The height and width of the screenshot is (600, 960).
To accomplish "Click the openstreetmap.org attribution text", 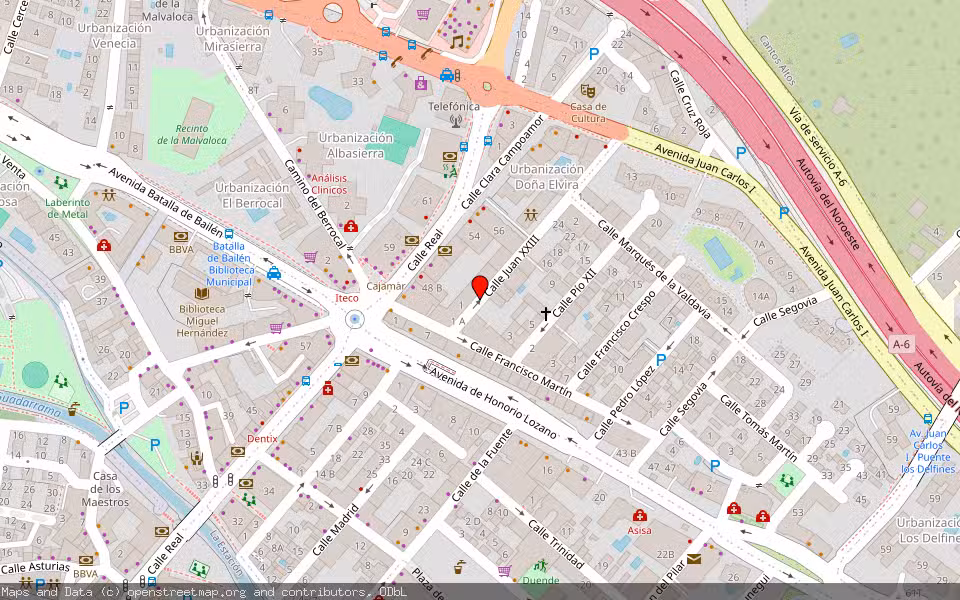I will coord(186,592).
